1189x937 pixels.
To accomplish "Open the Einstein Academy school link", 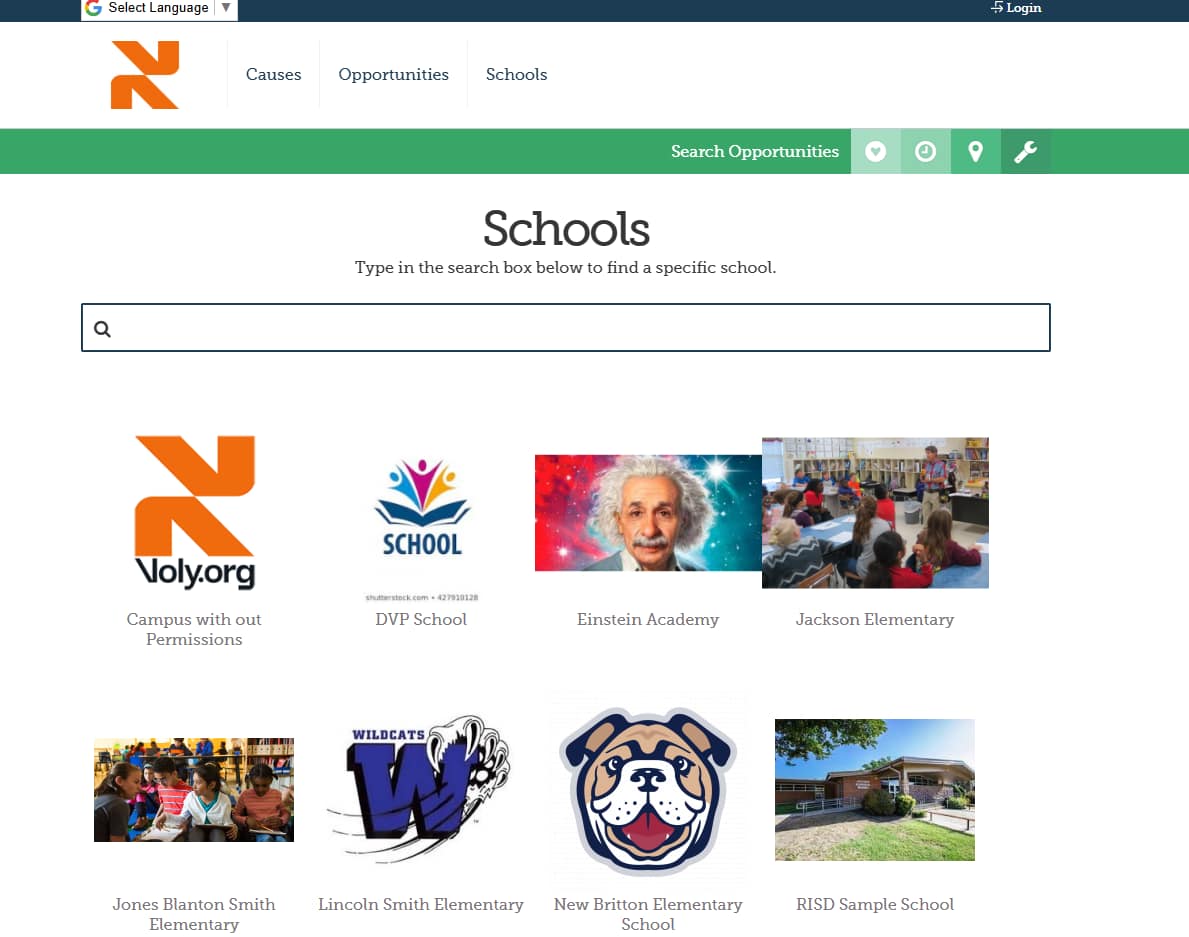I will 647,619.
